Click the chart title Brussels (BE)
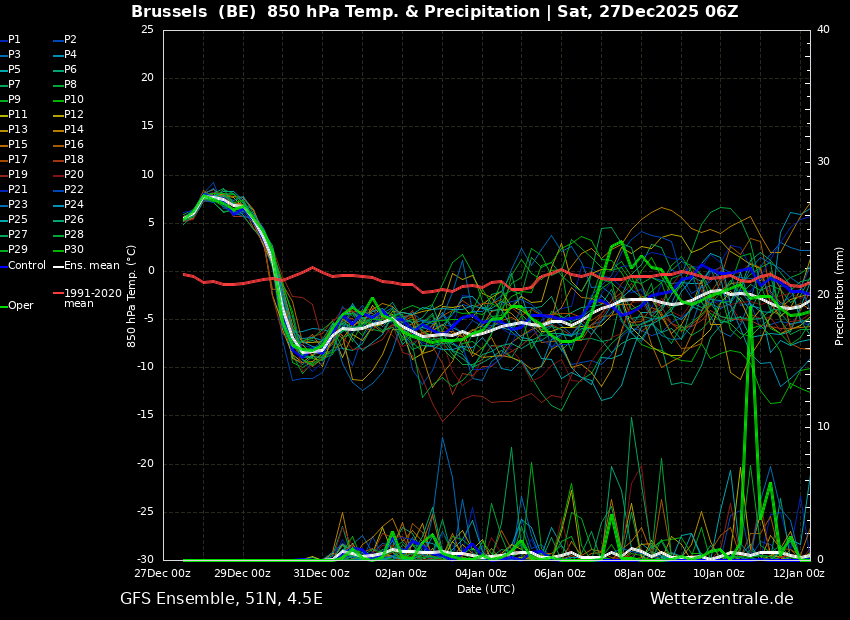Image resolution: width=850 pixels, height=620 pixels. [193, 11]
